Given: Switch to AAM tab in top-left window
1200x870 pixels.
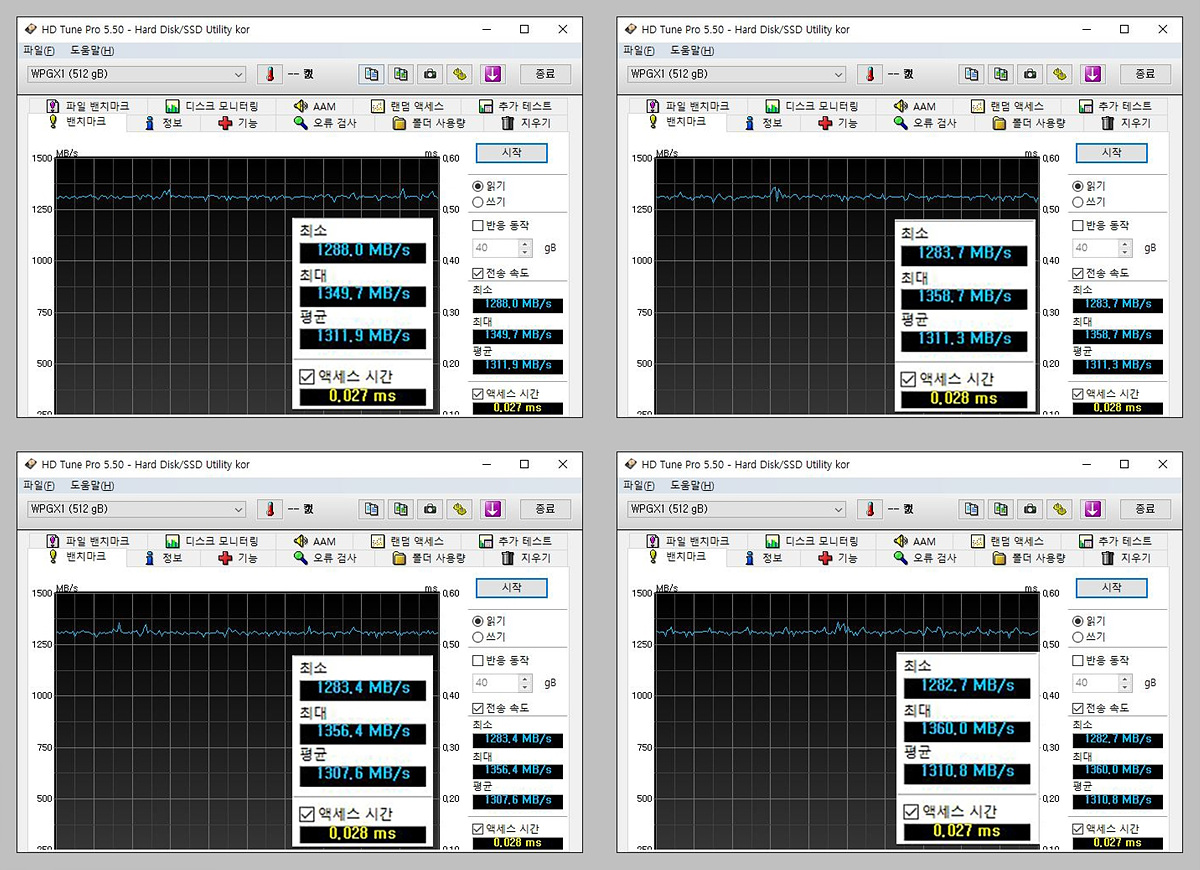Looking at the screenshot, I should click(x=314, y=106).
